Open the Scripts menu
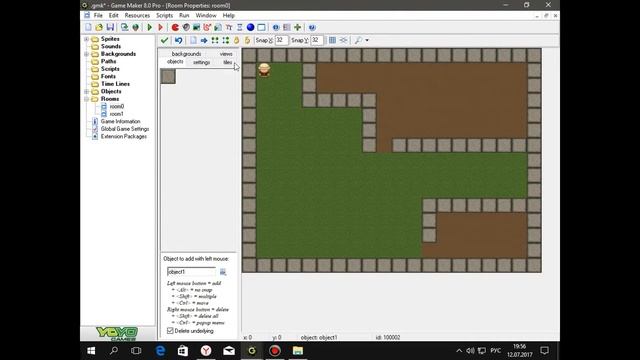Screen dimensions: 640x360 (x=164, y=16)
